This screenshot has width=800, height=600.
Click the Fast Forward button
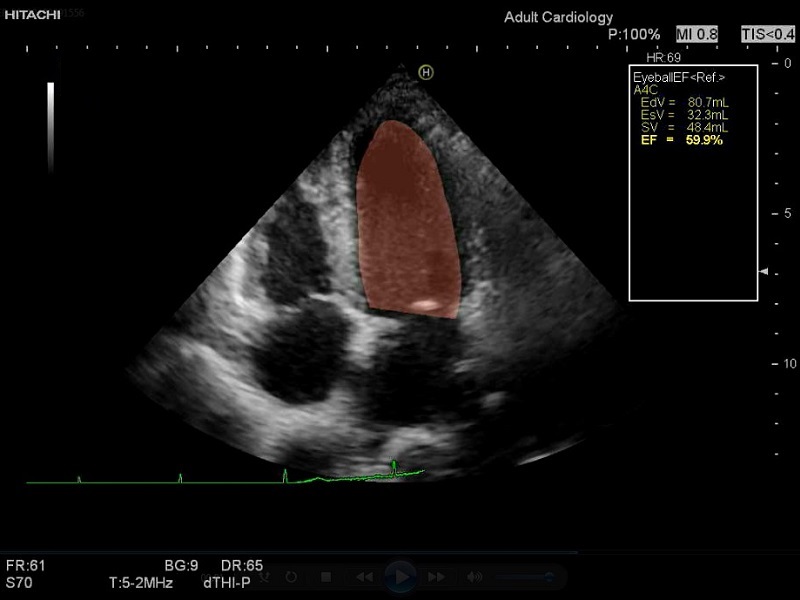point(436,577)
